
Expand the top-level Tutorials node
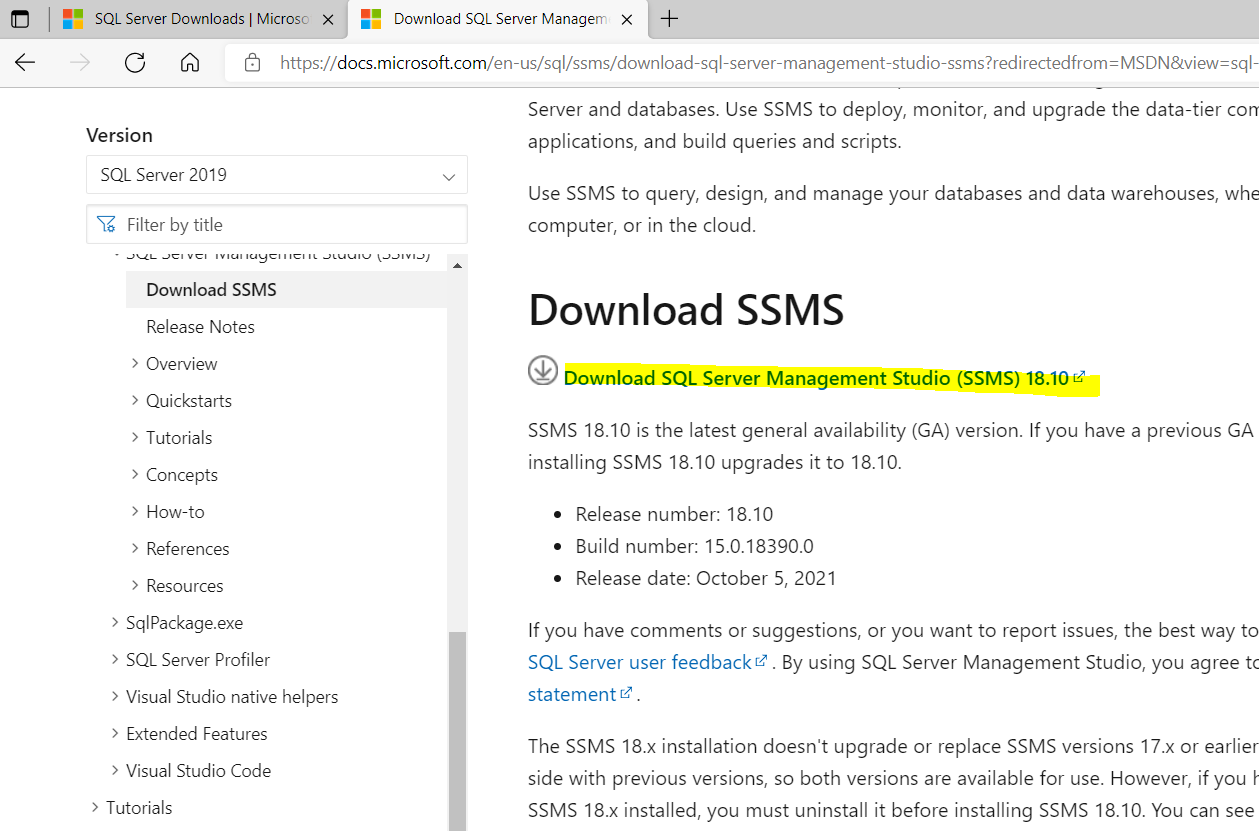click(x=95, y=808)
